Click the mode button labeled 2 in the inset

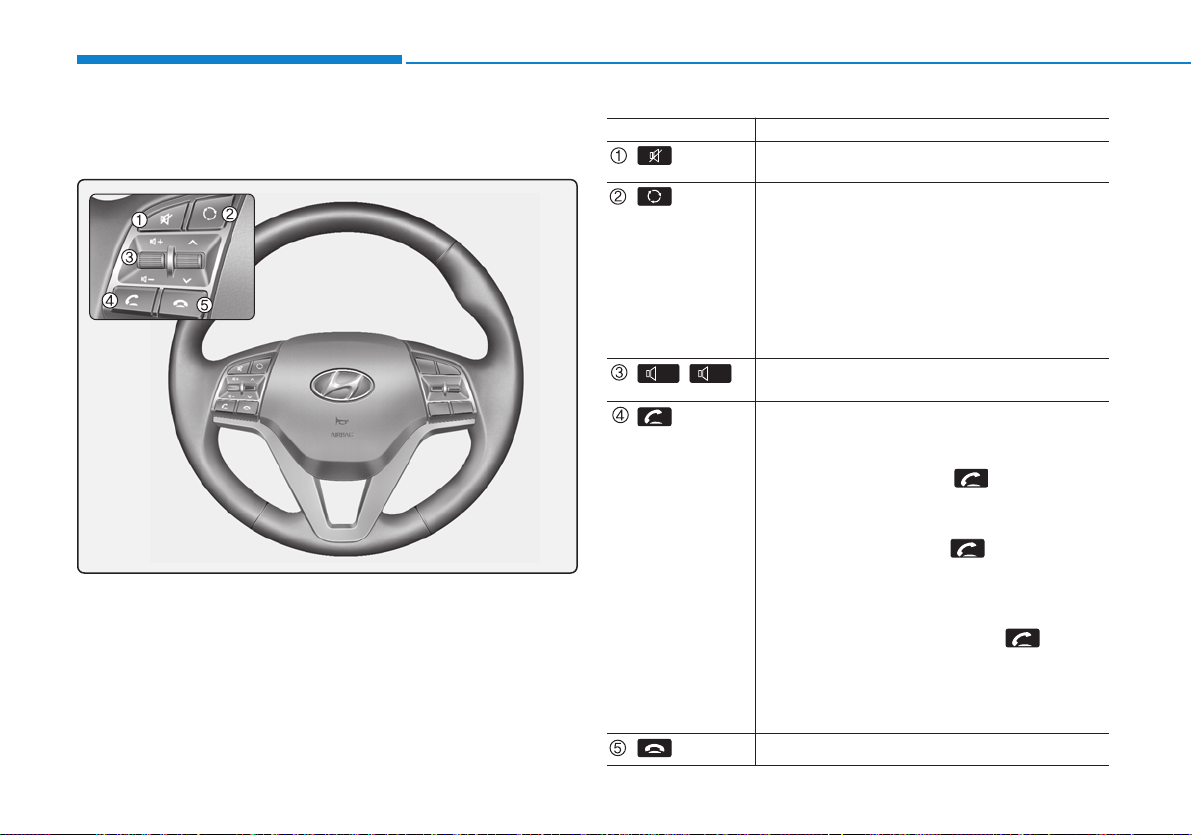(x=210, y=213)
